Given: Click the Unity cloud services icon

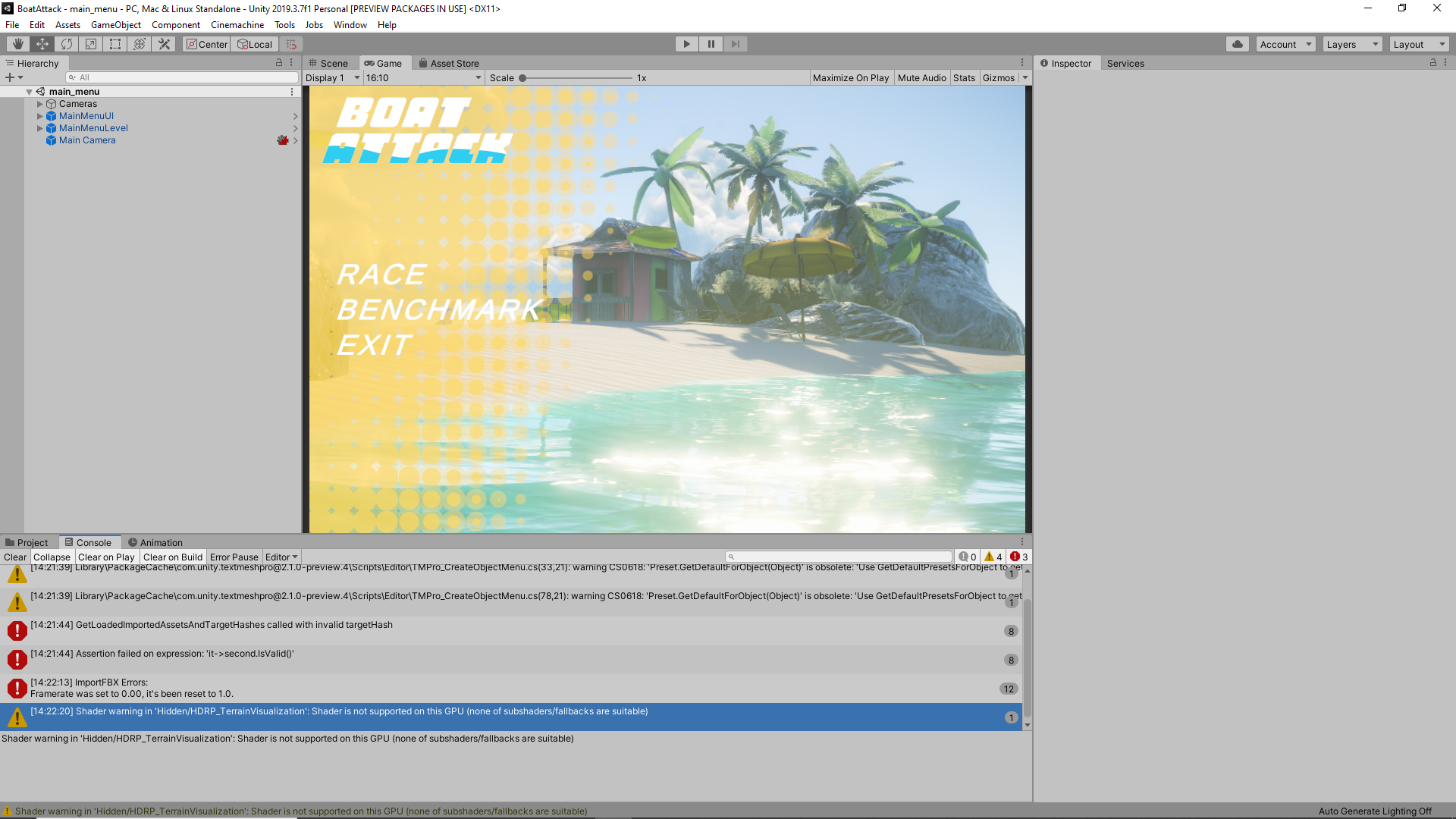Looking at the screenshot, I should [1238, 44].
